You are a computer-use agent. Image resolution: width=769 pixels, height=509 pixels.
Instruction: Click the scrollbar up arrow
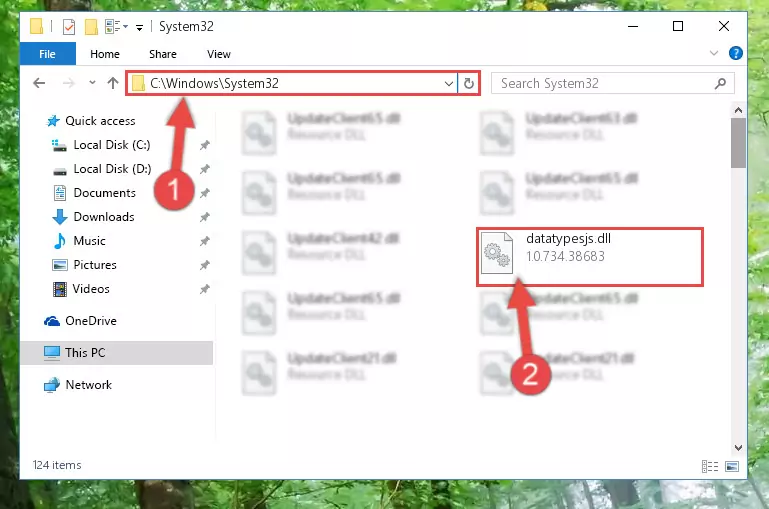point(738,110)
